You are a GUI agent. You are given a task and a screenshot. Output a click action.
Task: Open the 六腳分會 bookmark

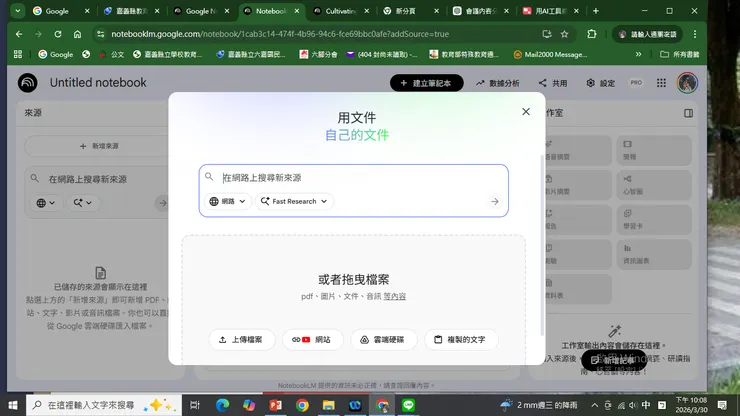tap(319, 54)
